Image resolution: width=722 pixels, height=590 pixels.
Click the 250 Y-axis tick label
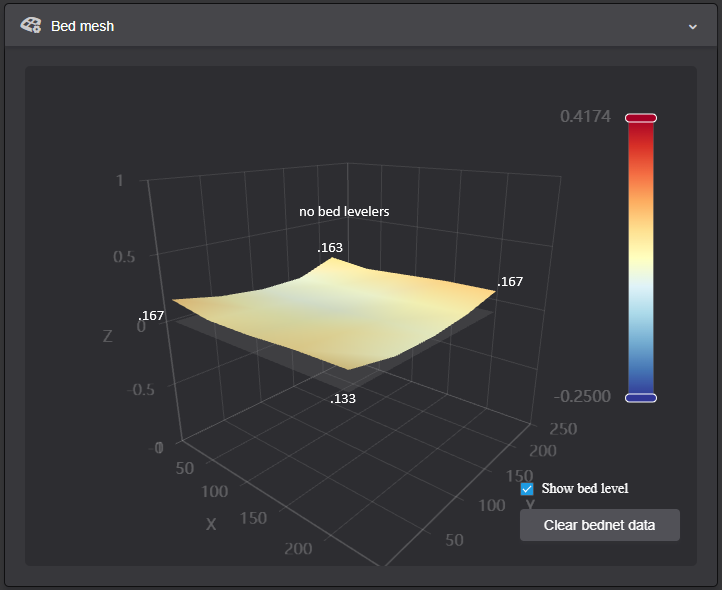tap(563, 429)
